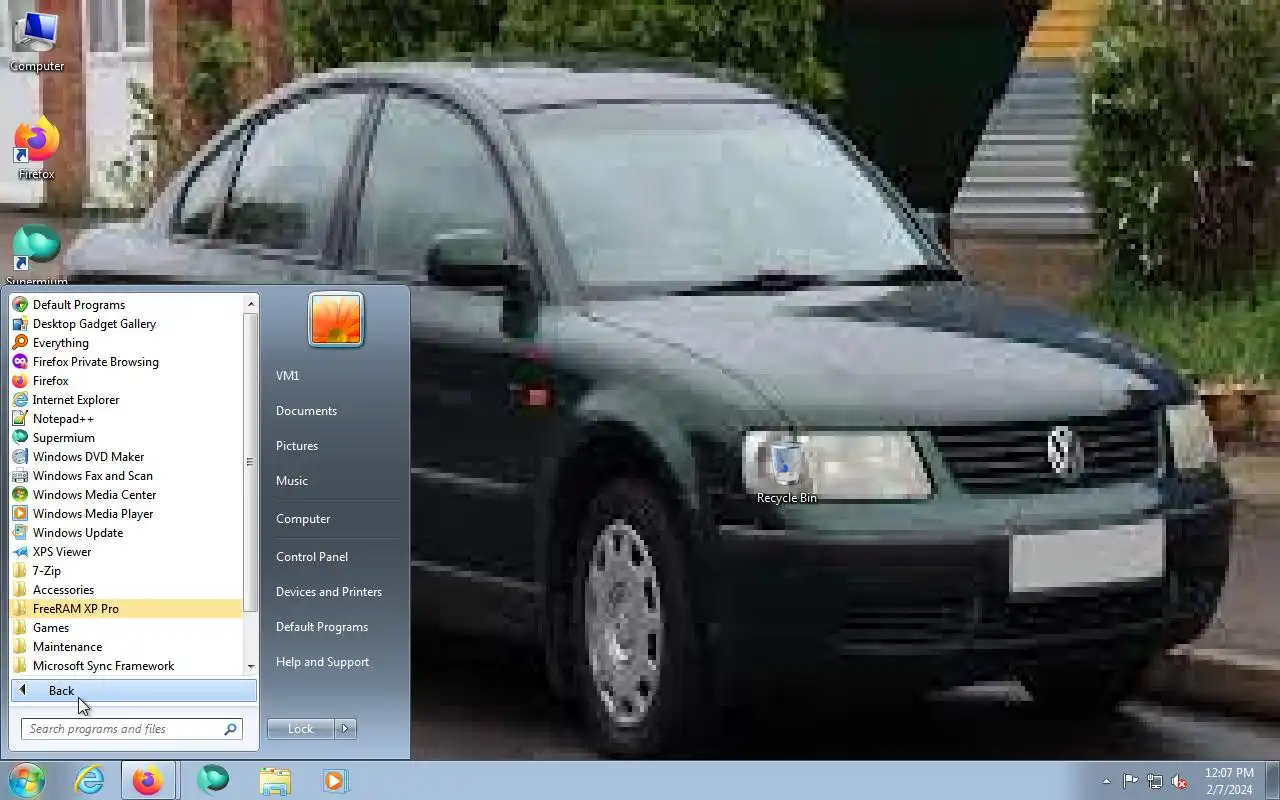The width and height of the screenshot is (1280, 800).
Task: Go Back to the pinned programs view
Action: (x=134, y=691)
